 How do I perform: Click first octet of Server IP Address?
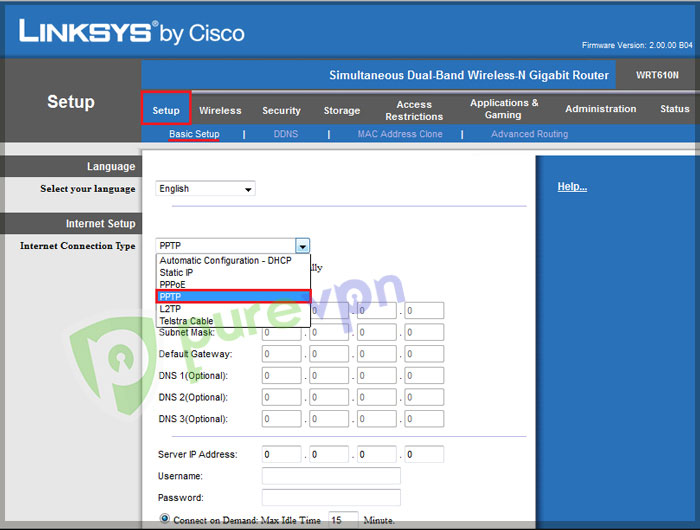coord(281,454)
